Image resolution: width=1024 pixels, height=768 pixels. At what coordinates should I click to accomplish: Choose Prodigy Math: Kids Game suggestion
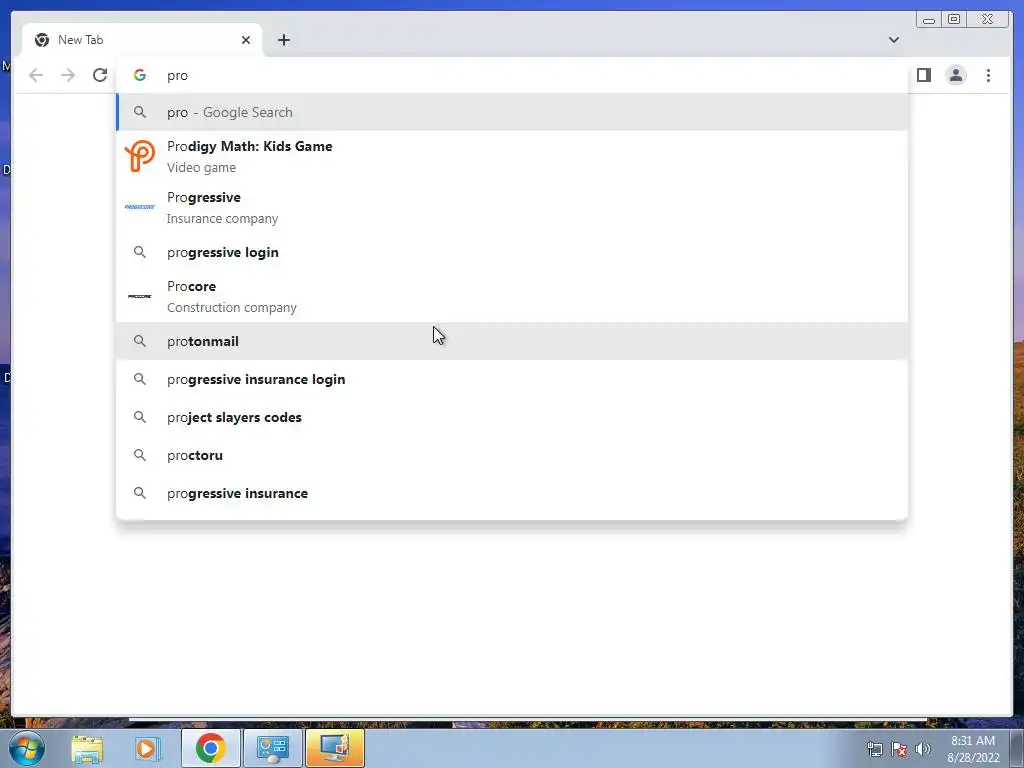pyautogui.click(x=512, y=157)
